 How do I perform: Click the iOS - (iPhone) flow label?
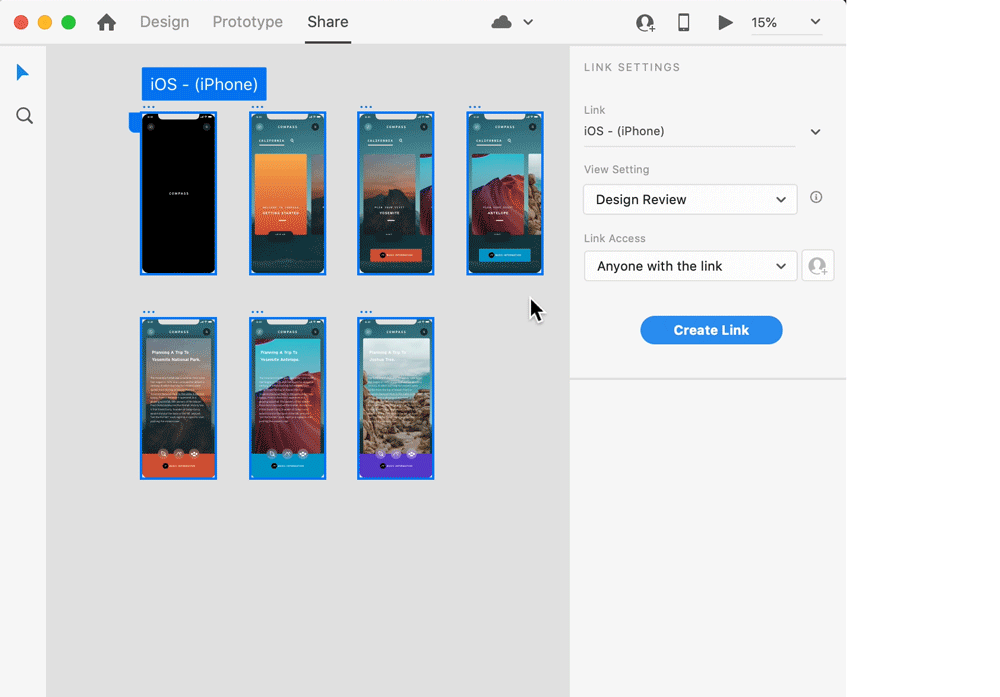coord(204,84)
